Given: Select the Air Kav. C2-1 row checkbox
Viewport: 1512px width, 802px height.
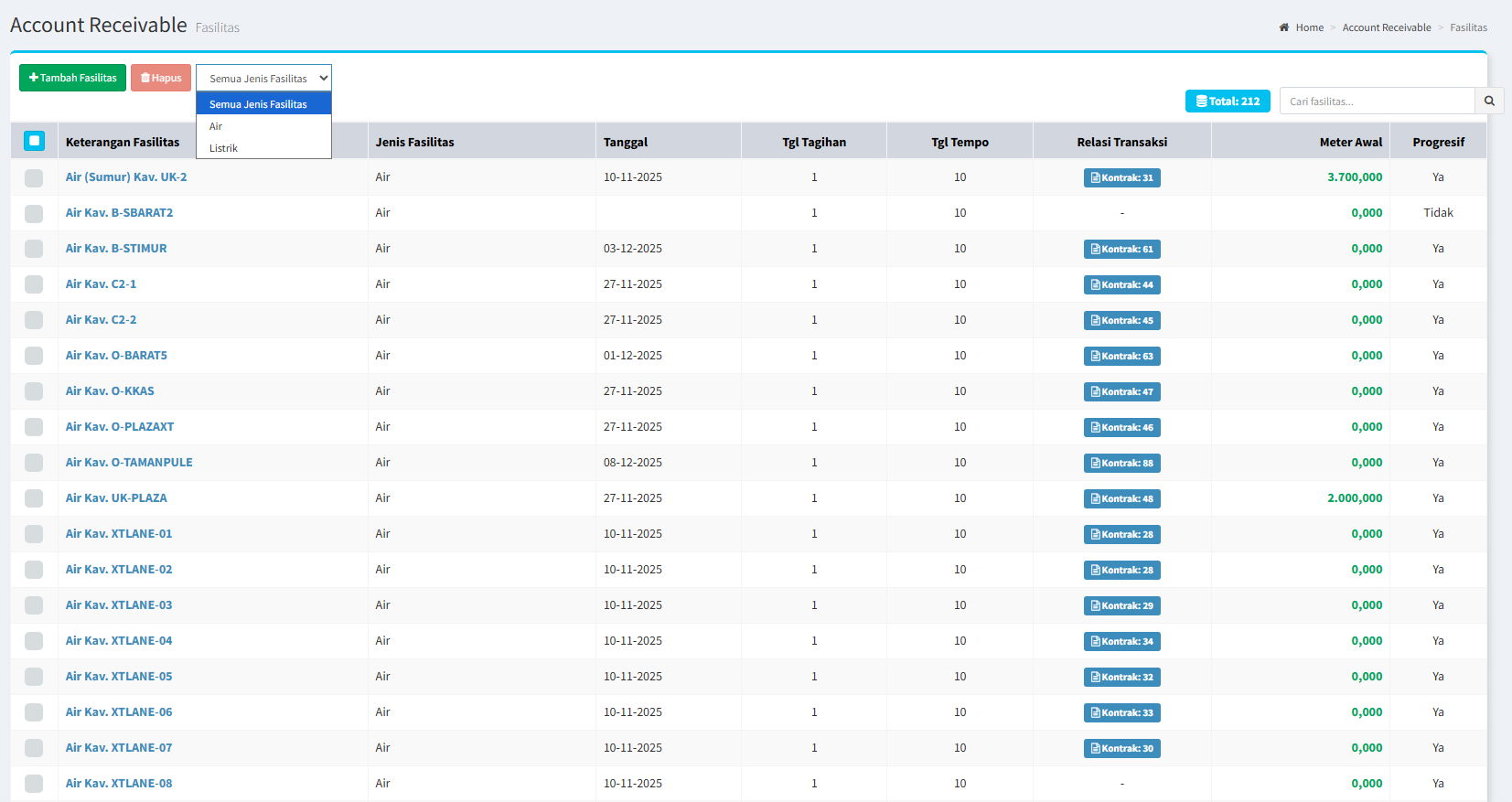Looking at the screenshot, I should (x=34, y=284).
